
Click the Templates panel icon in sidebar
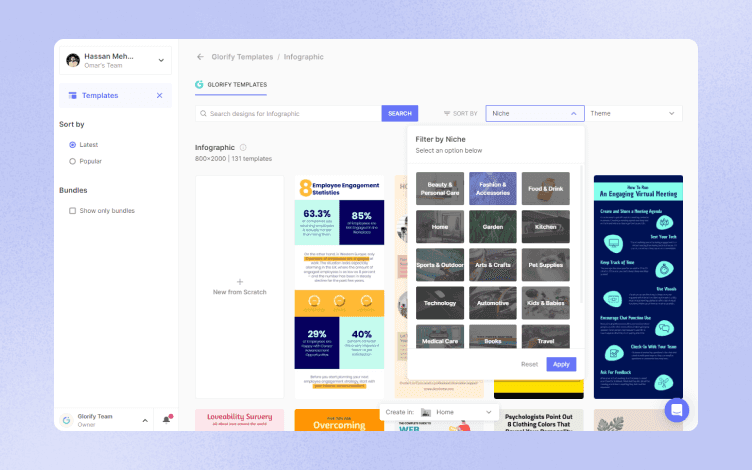pyautogui.click(x=72, y=95)
